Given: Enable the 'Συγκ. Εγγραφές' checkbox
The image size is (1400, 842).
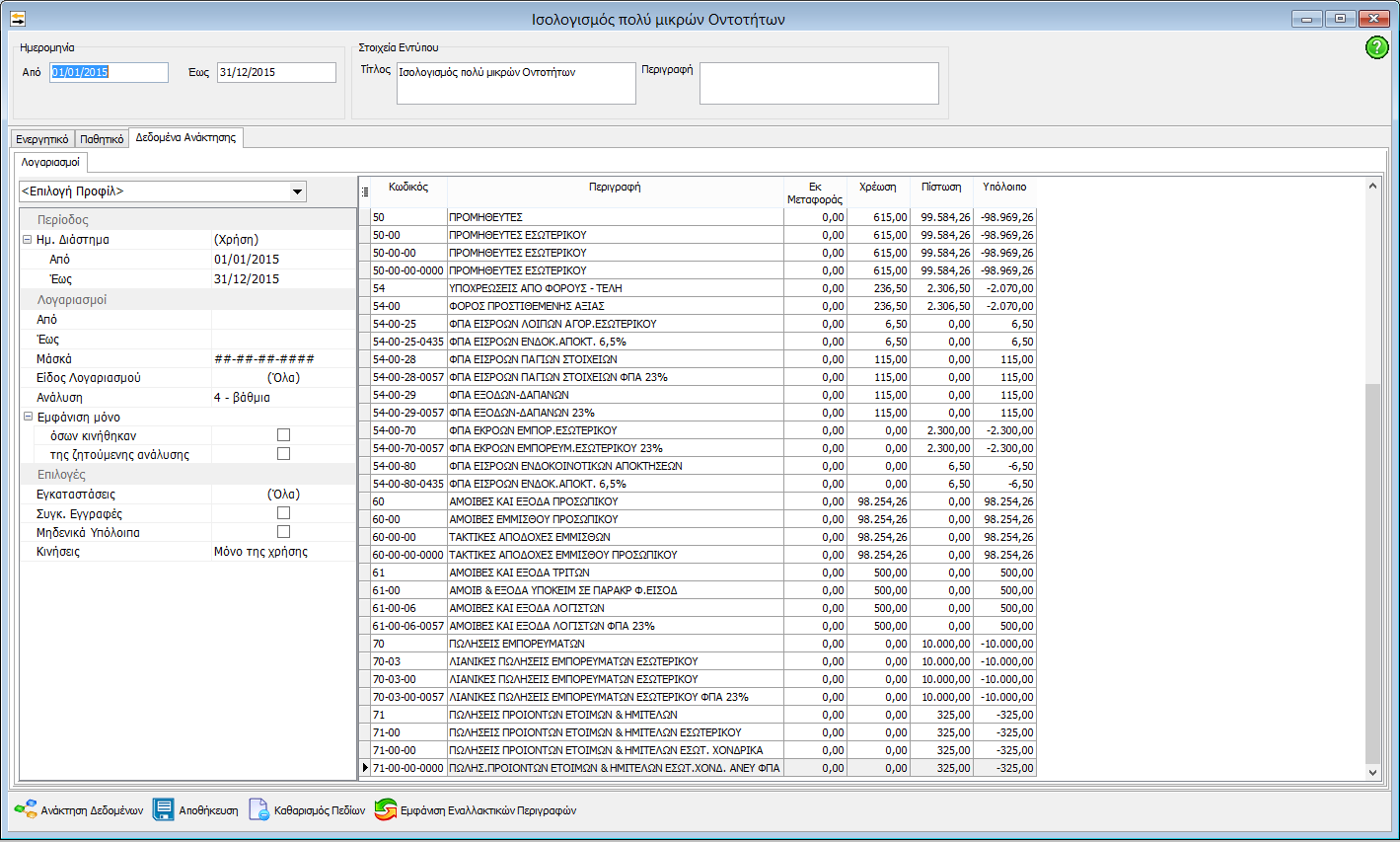Looking at the screenshot, I should click(x=283, y=513).
